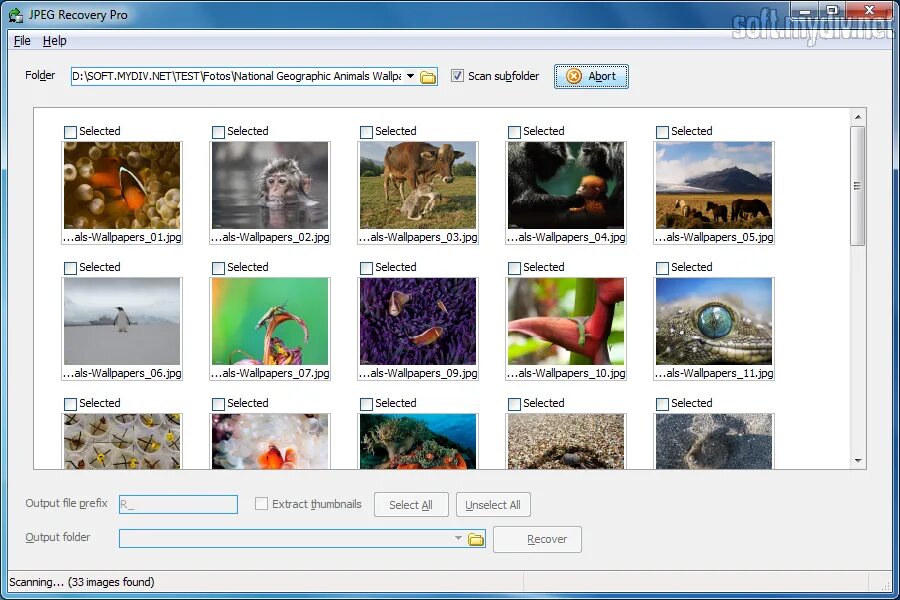Click the '…als-Wallpapers_05.jpg' file name

coord(715,237)
